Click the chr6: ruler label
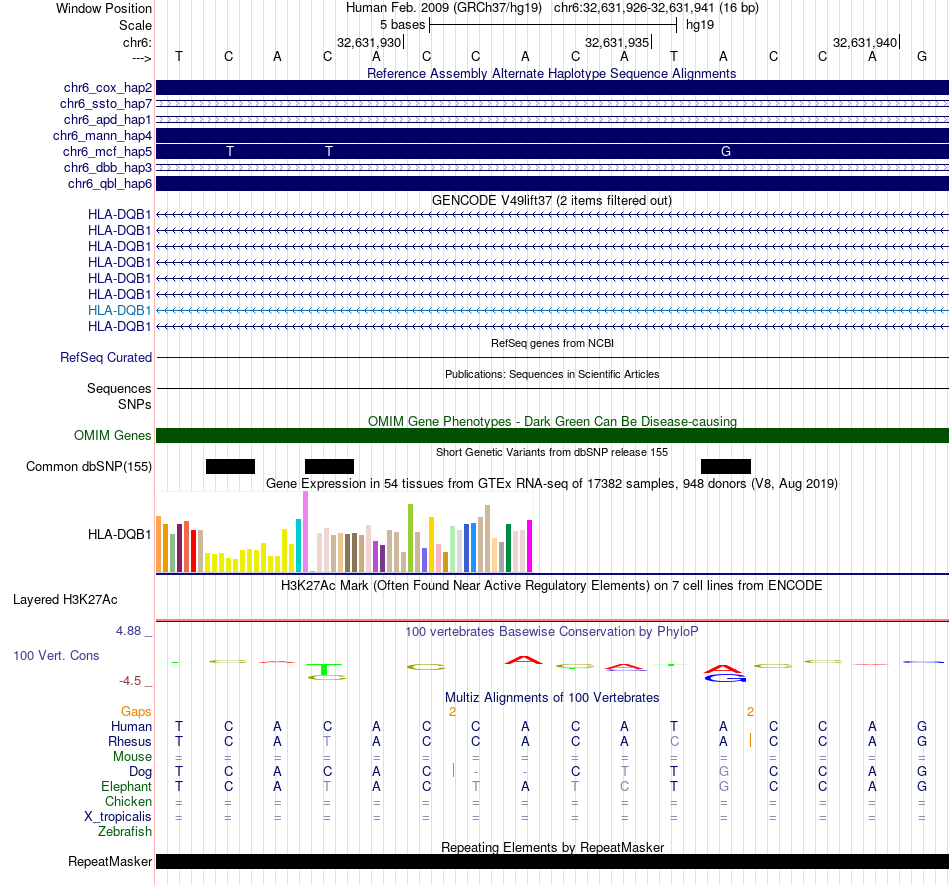The image size is (950, 885). coord(138,42)
